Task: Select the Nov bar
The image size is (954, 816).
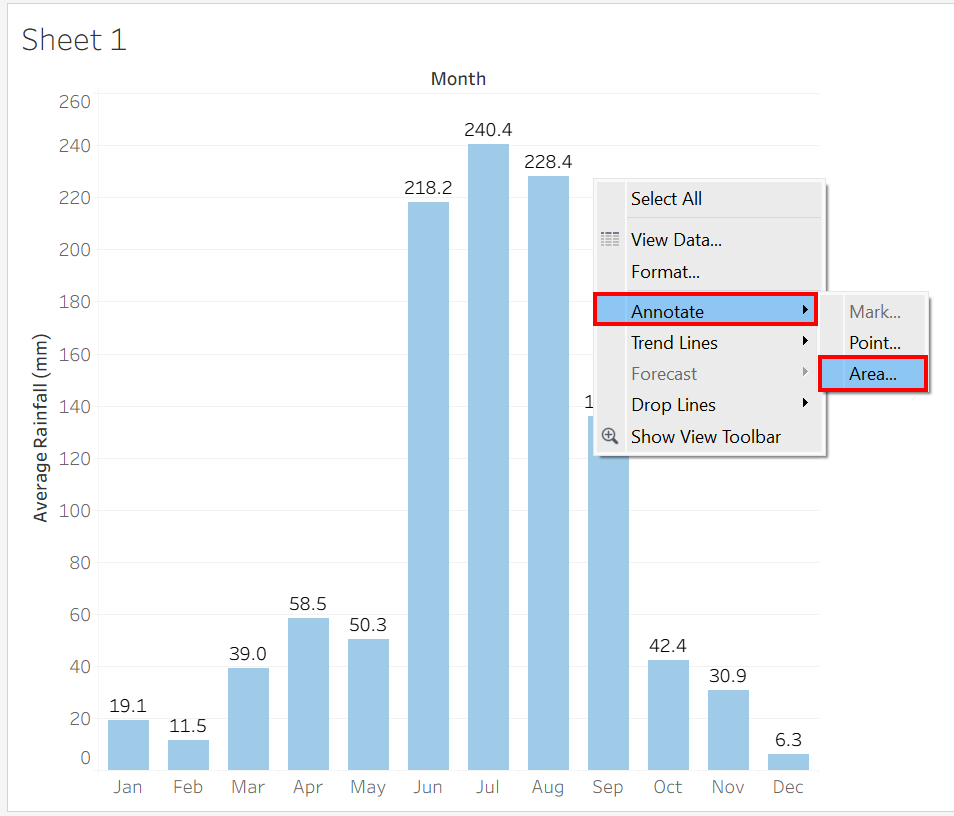Action: pyautogui.click(x=728, y=730)
